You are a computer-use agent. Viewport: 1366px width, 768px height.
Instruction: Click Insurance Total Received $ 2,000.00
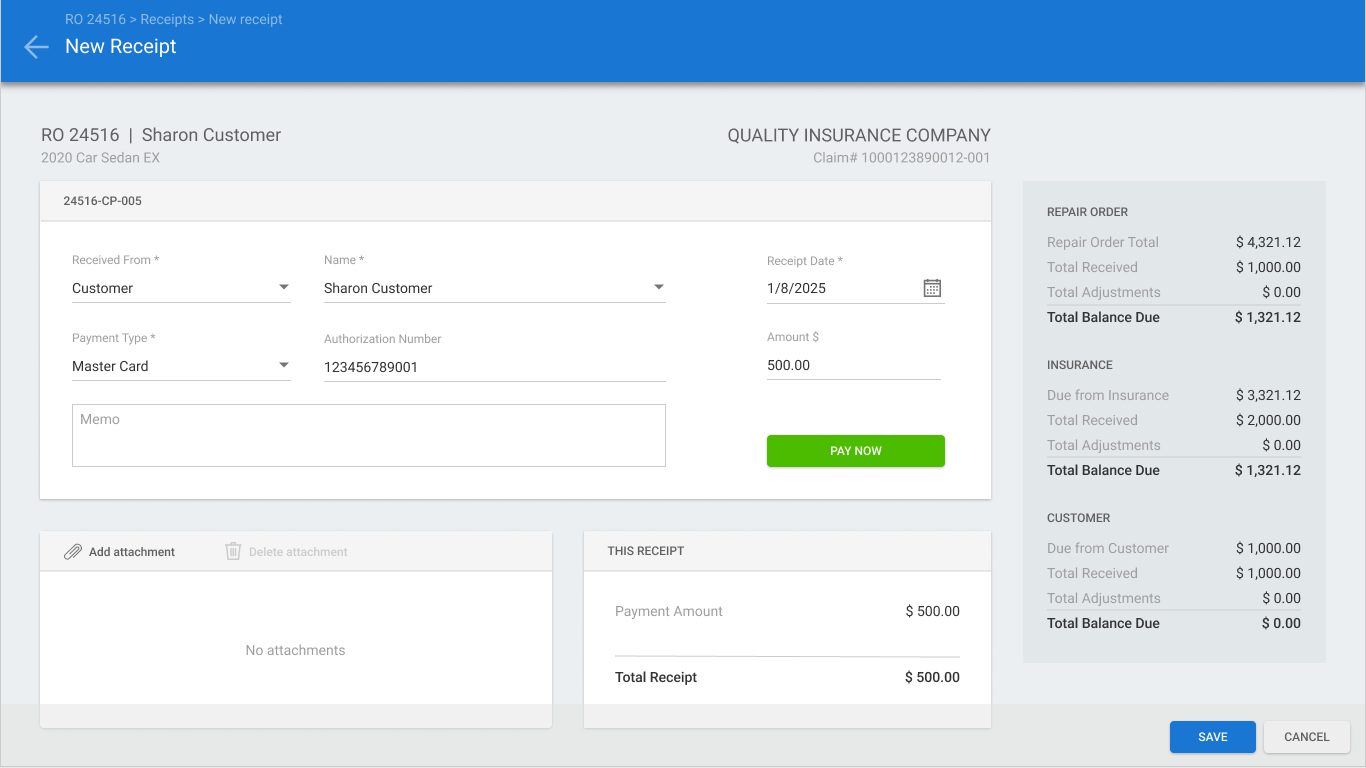coord(1173,420)
